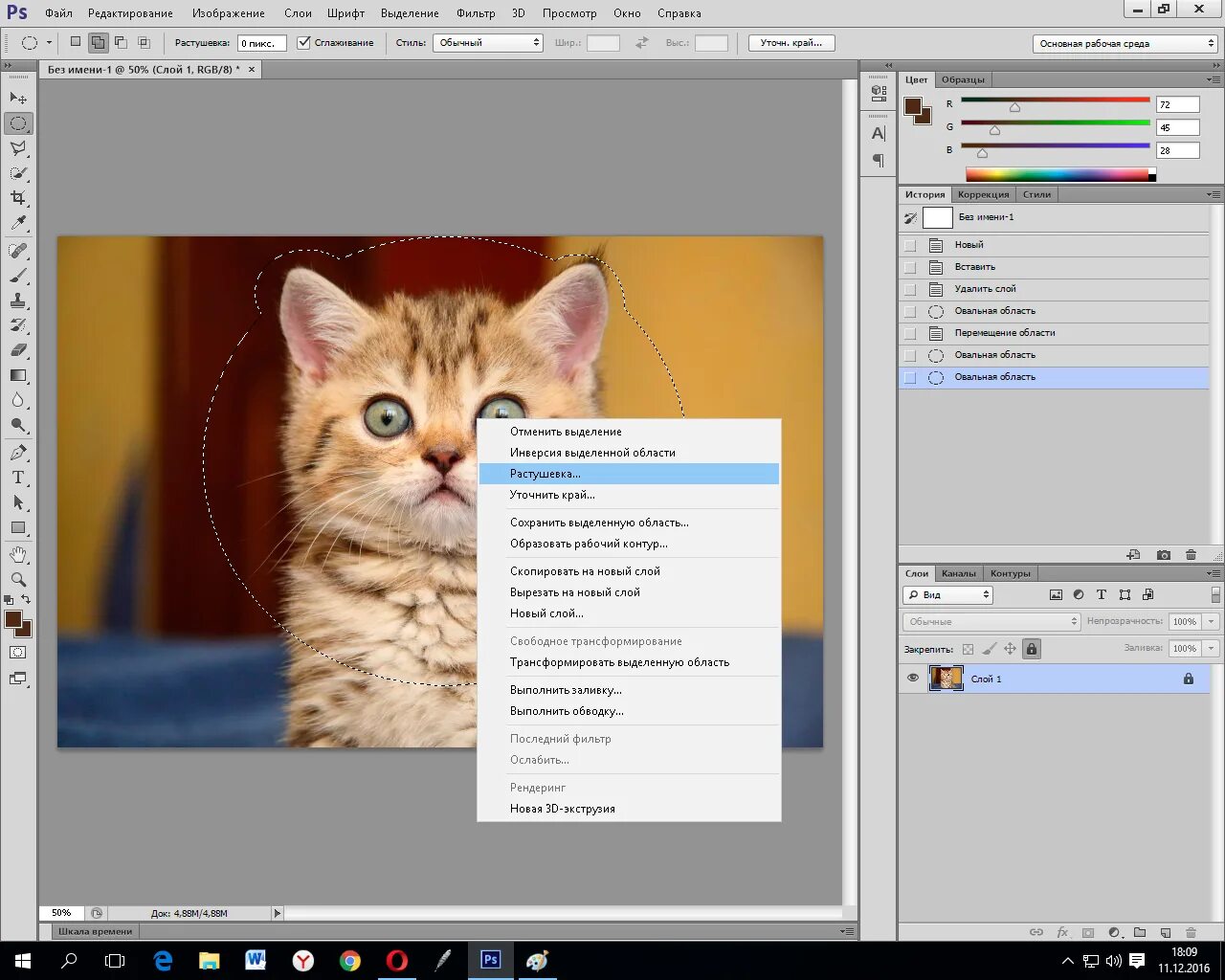Click the Уточн. край… button
Image resolution: width=1225 pixels, height=980 pixels.
pyautogui.click(x=791, y=43)
